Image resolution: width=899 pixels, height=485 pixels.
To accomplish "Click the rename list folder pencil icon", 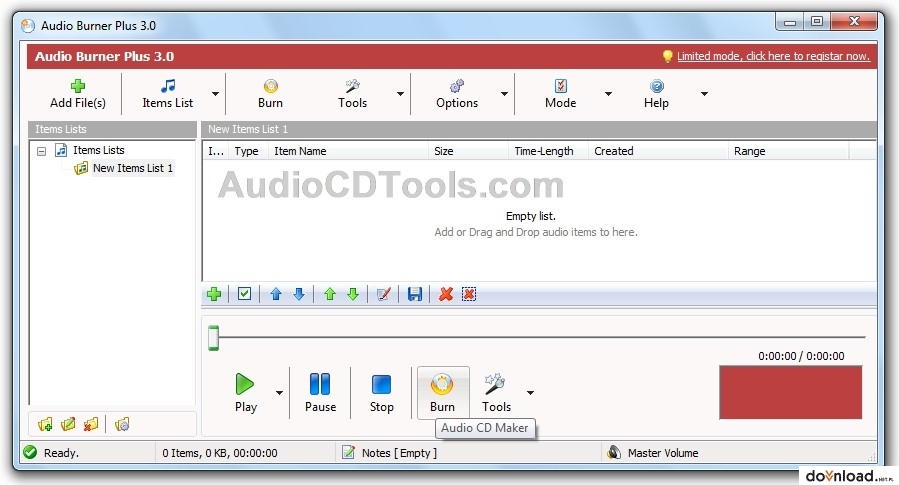I will [x=68, y=424].
